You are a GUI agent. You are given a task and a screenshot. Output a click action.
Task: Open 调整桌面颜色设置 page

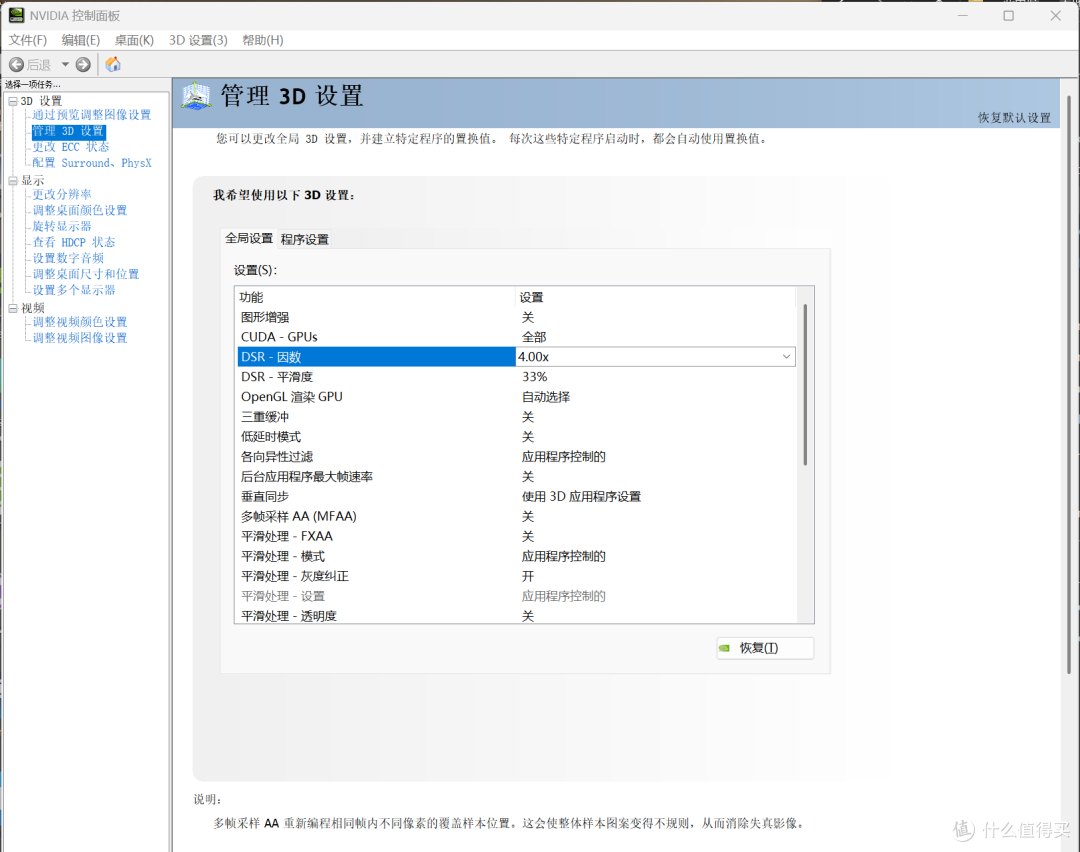(x=80, y=210)
